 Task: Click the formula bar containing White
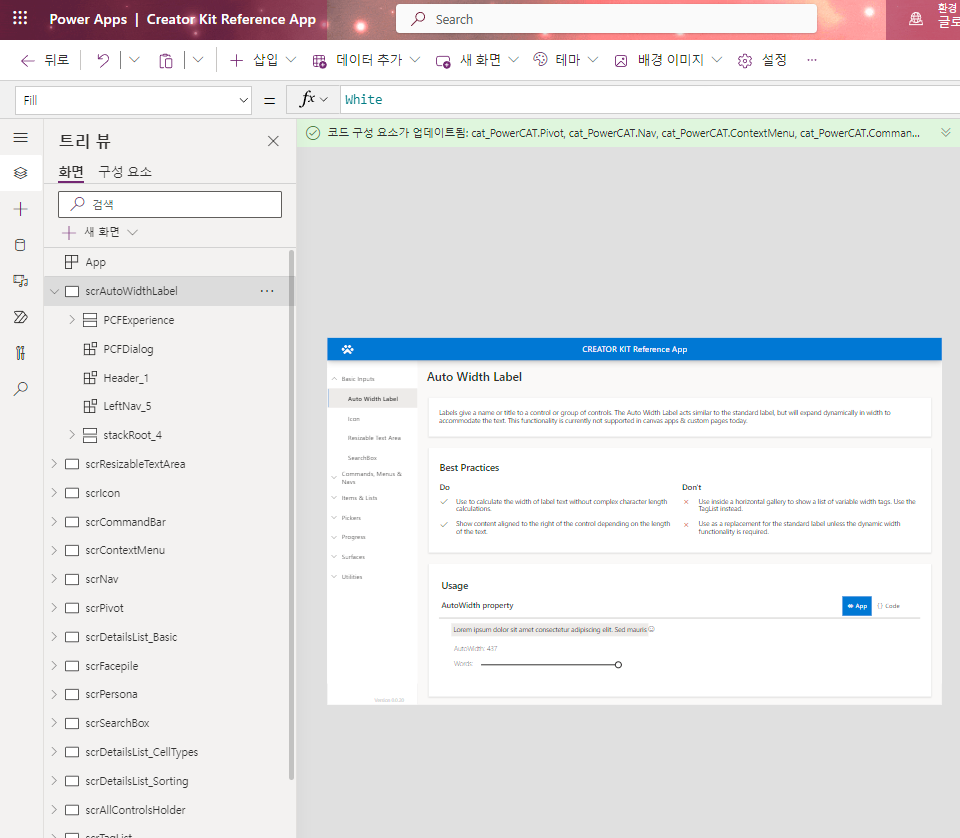click(650, 100)
